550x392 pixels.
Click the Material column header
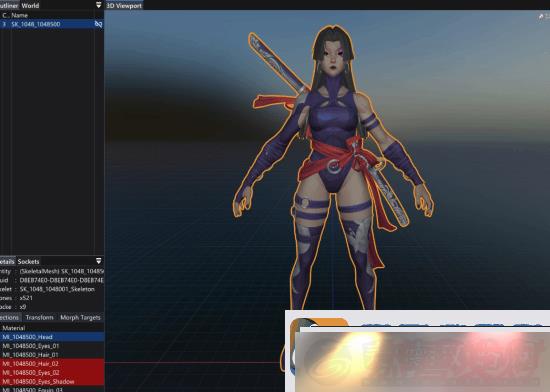[x=14, y=328]
